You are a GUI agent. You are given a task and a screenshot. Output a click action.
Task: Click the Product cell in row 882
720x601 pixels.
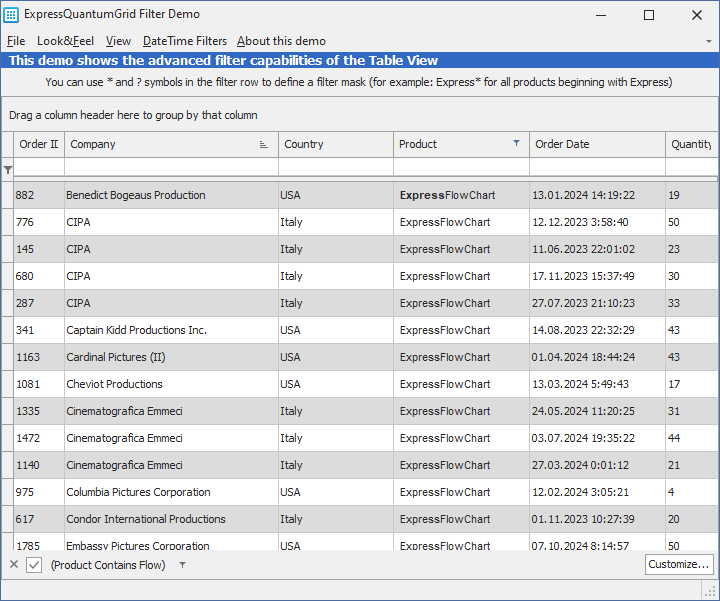click(461, 195)
